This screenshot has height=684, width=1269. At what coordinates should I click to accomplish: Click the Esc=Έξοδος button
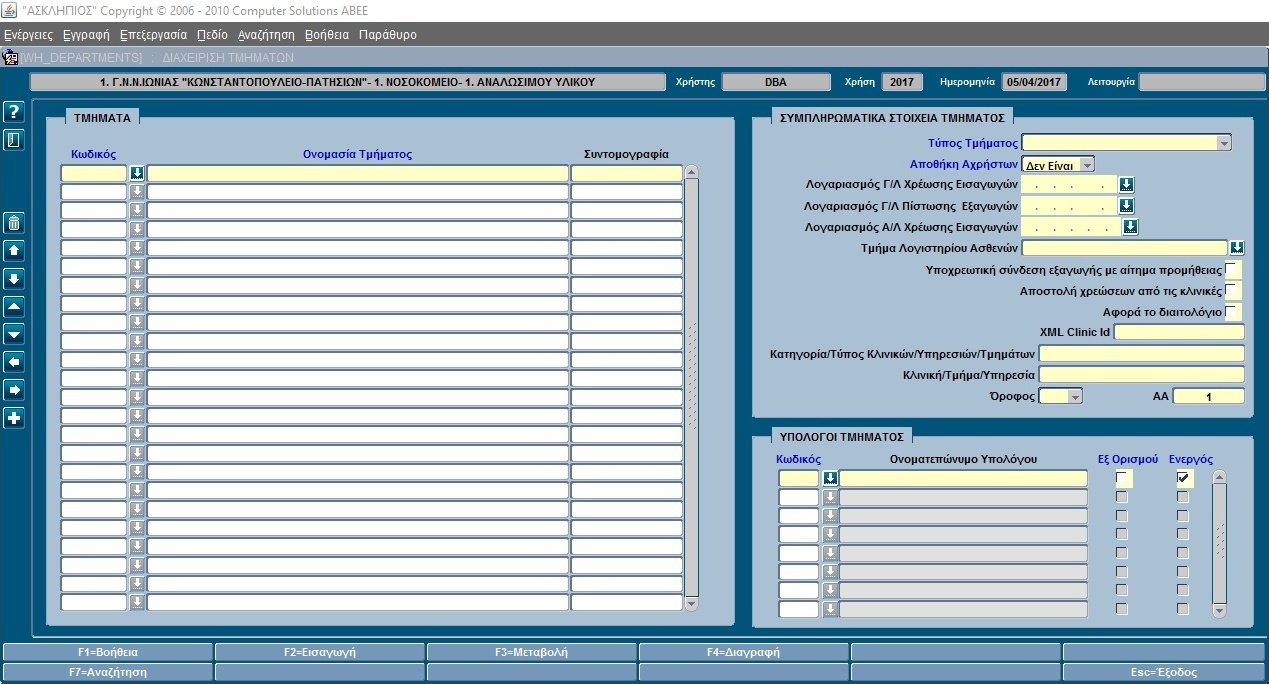[1164, 672]
